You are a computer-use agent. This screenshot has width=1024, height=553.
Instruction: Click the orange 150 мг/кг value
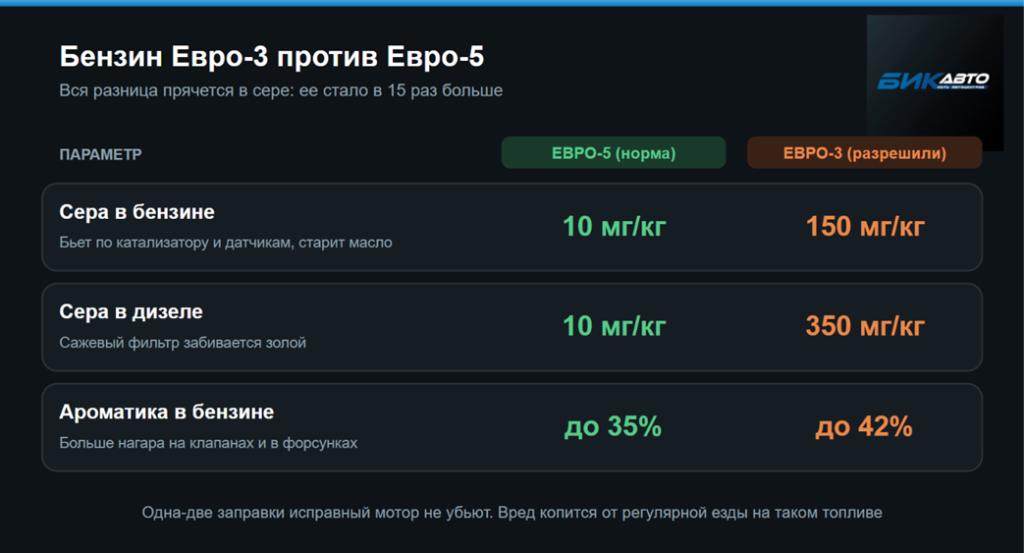click(865, 227)
